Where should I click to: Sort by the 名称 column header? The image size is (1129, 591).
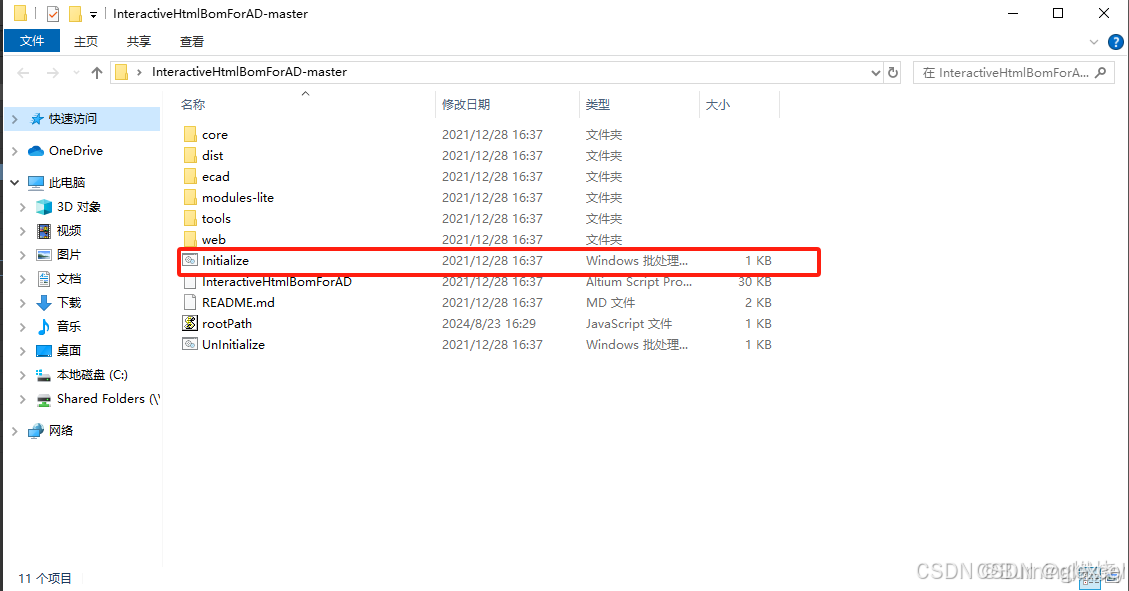tap(193, 104)
